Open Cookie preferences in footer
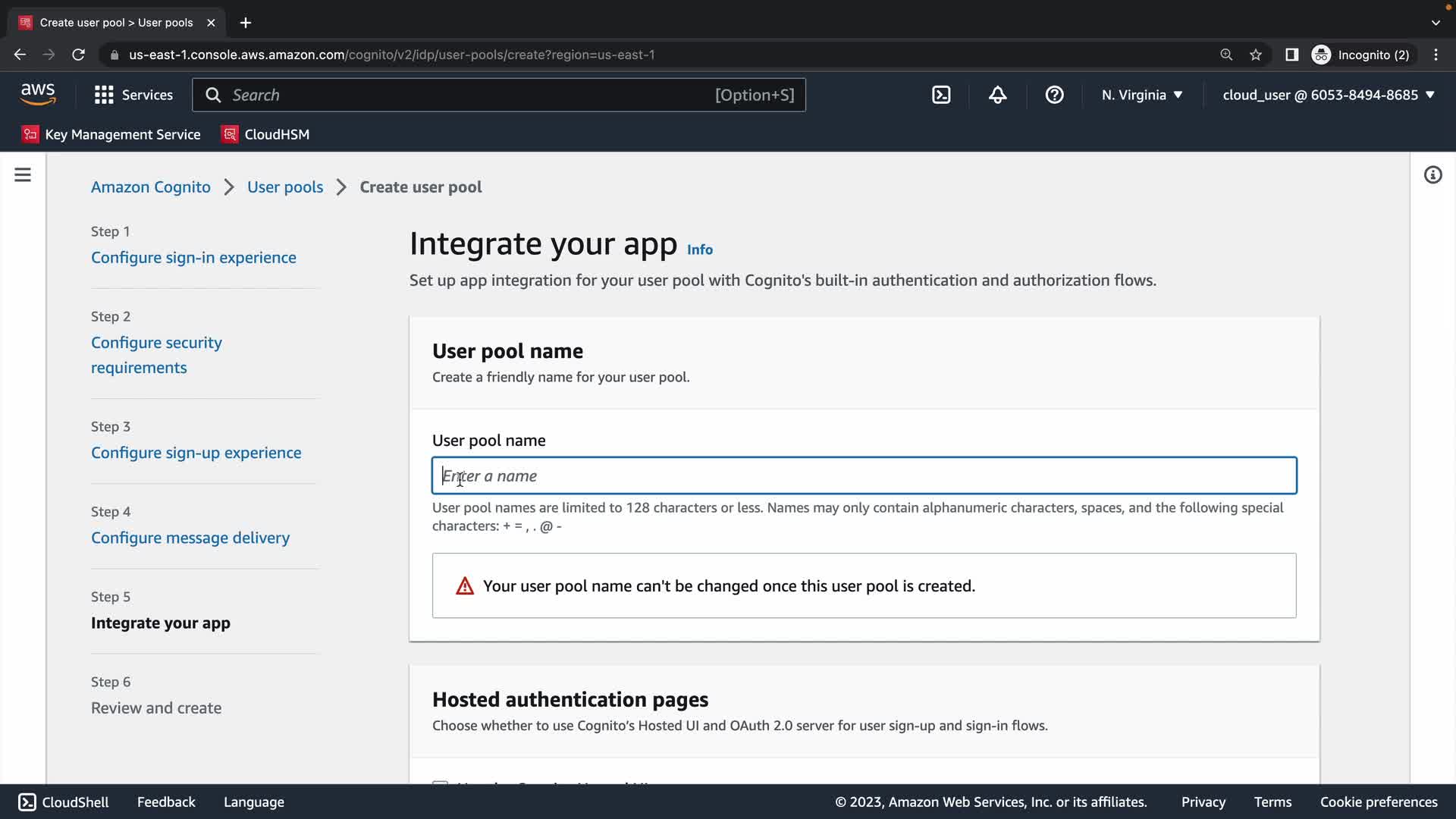This screenshot has width=1456, height=819. point(1378,802)
